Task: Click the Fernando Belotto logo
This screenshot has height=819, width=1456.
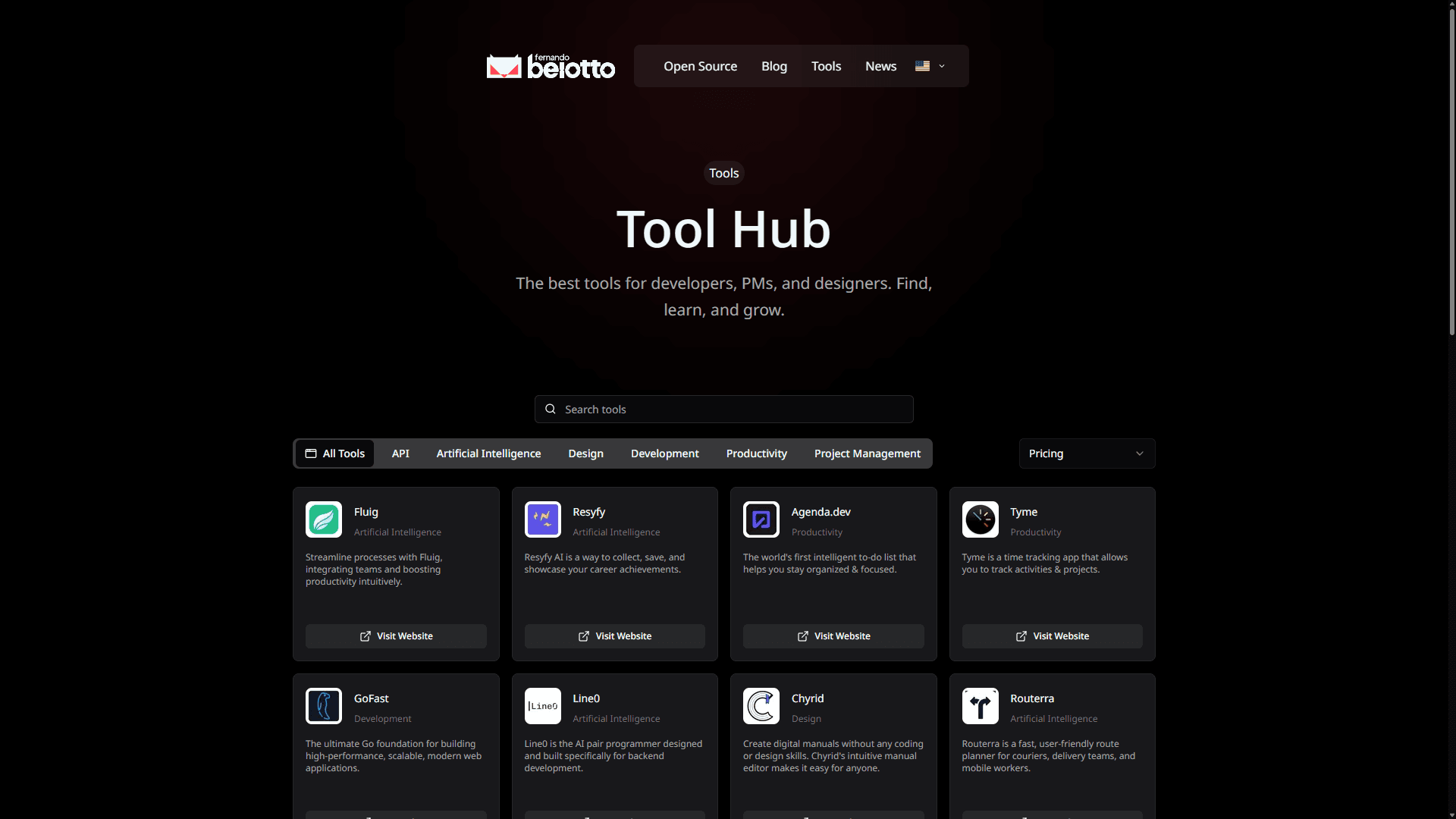Action: pos(551,67)
